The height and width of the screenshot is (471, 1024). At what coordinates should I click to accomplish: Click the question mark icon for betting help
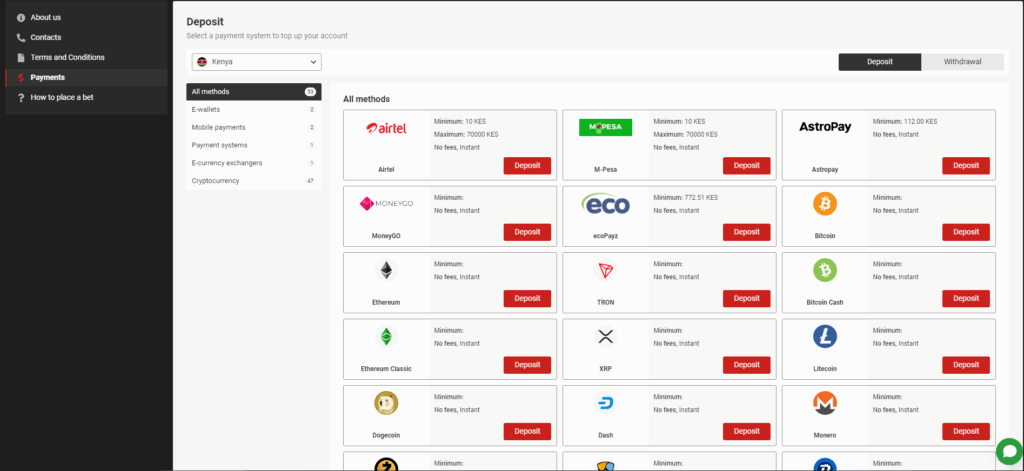[x=21, y=98]
